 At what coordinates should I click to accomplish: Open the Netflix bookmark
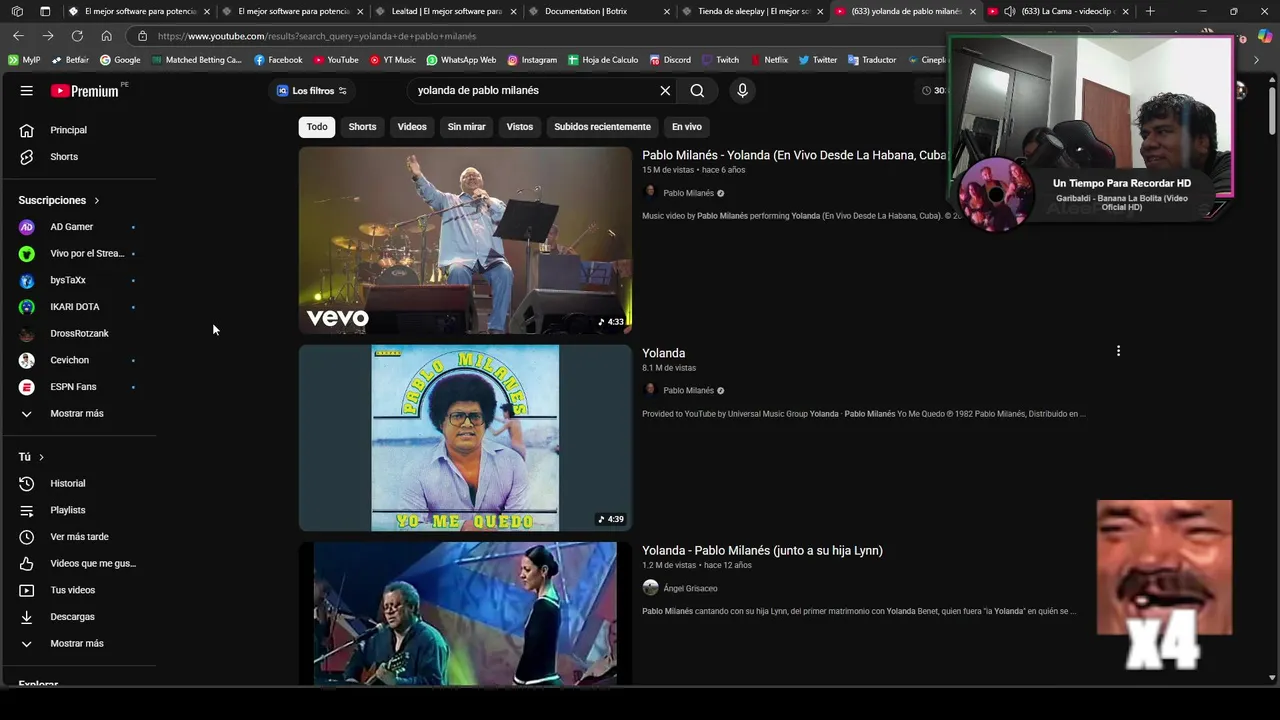point(769,60)
